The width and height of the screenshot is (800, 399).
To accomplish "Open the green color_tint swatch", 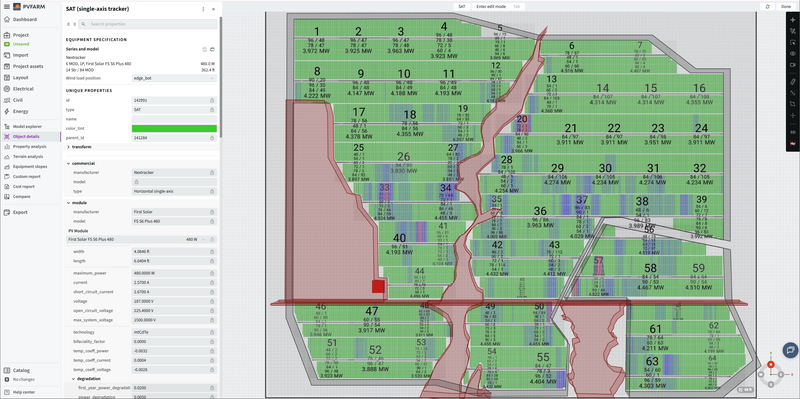I will tap(174, 129).
